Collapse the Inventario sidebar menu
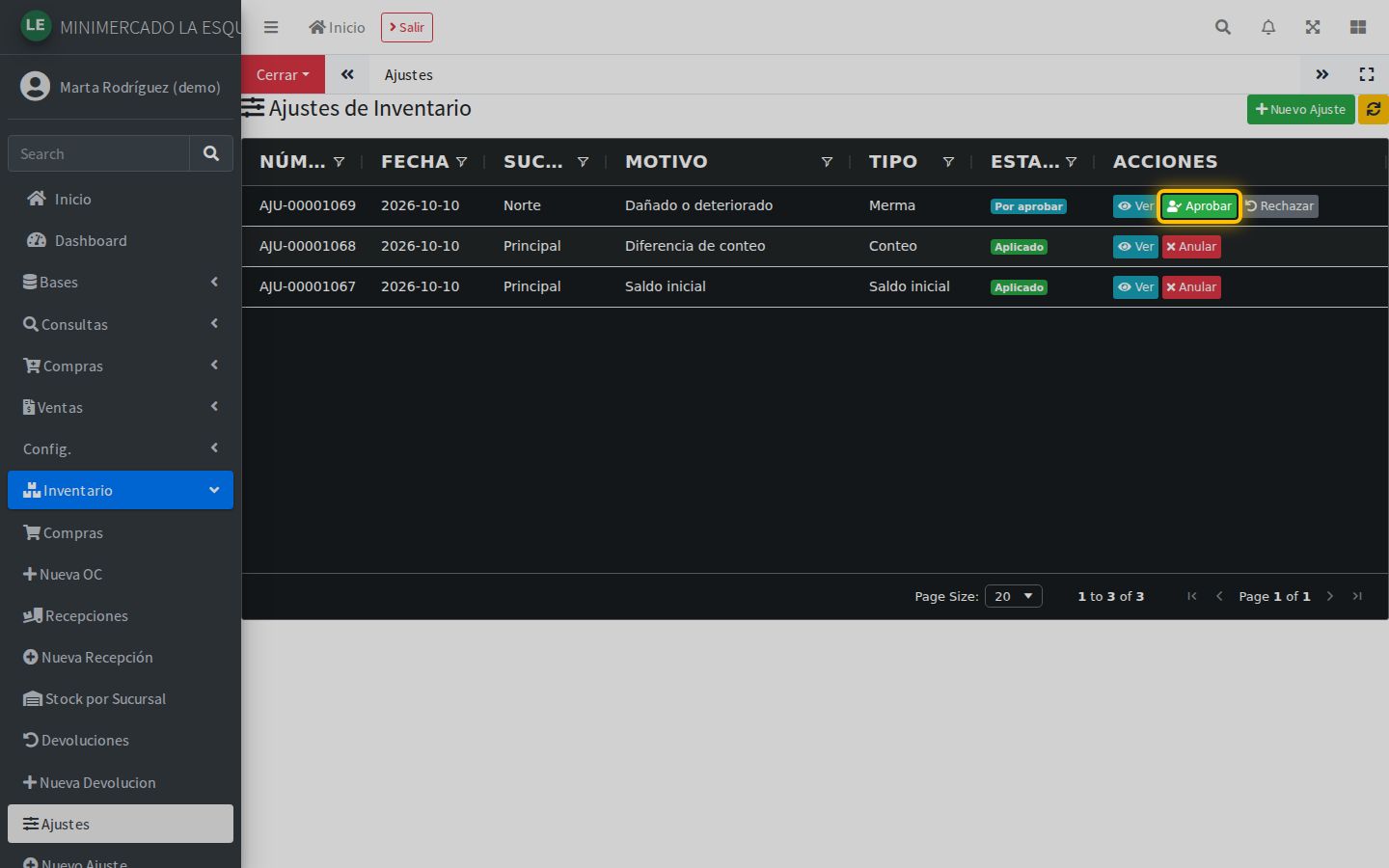Image resolution: width=1389 pixels, height=868 pixels. tap(121, 490)
